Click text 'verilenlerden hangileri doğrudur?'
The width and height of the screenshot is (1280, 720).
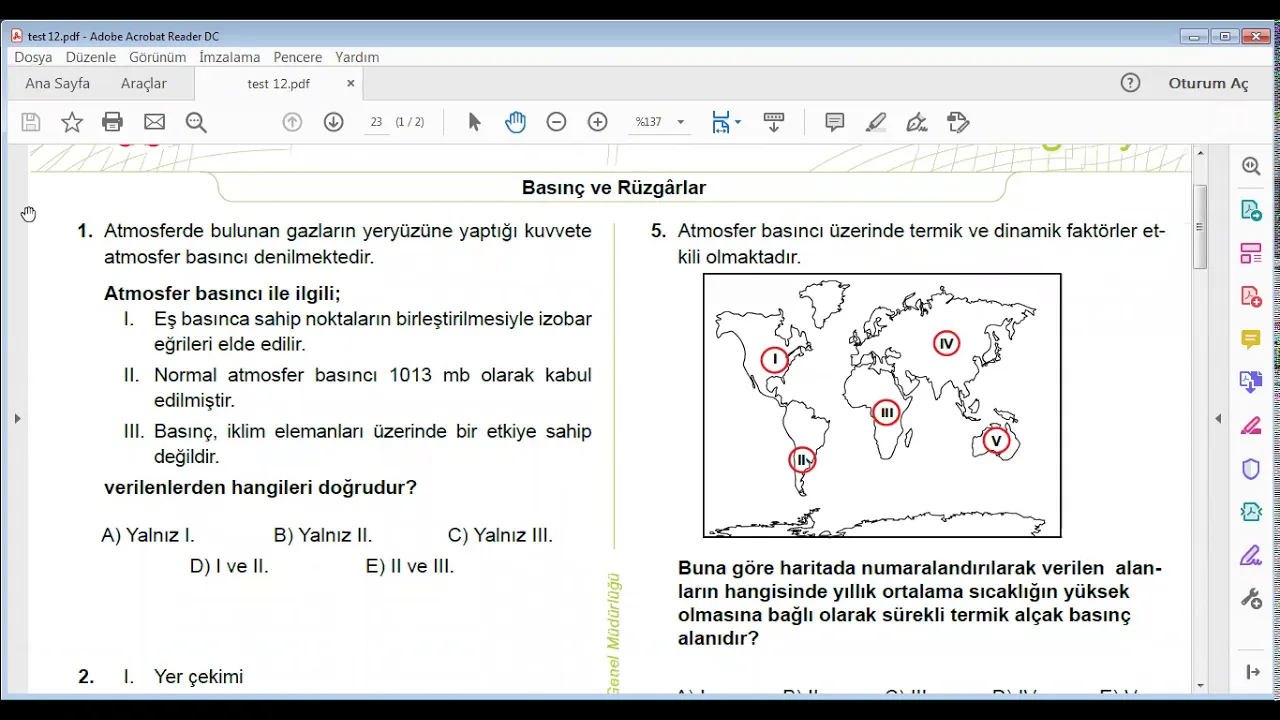260,488
